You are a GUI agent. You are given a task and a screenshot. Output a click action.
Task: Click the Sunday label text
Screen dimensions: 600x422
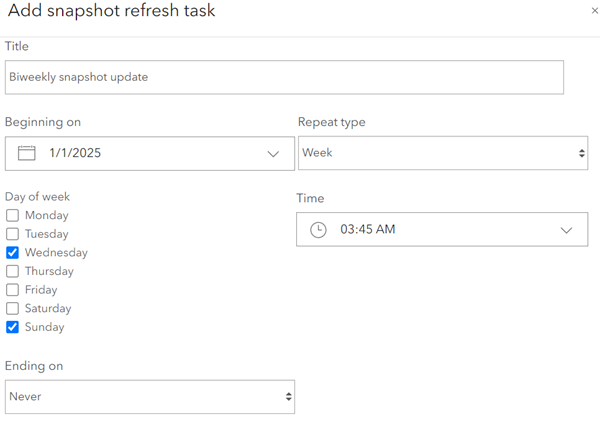click(x=44, y=327)
